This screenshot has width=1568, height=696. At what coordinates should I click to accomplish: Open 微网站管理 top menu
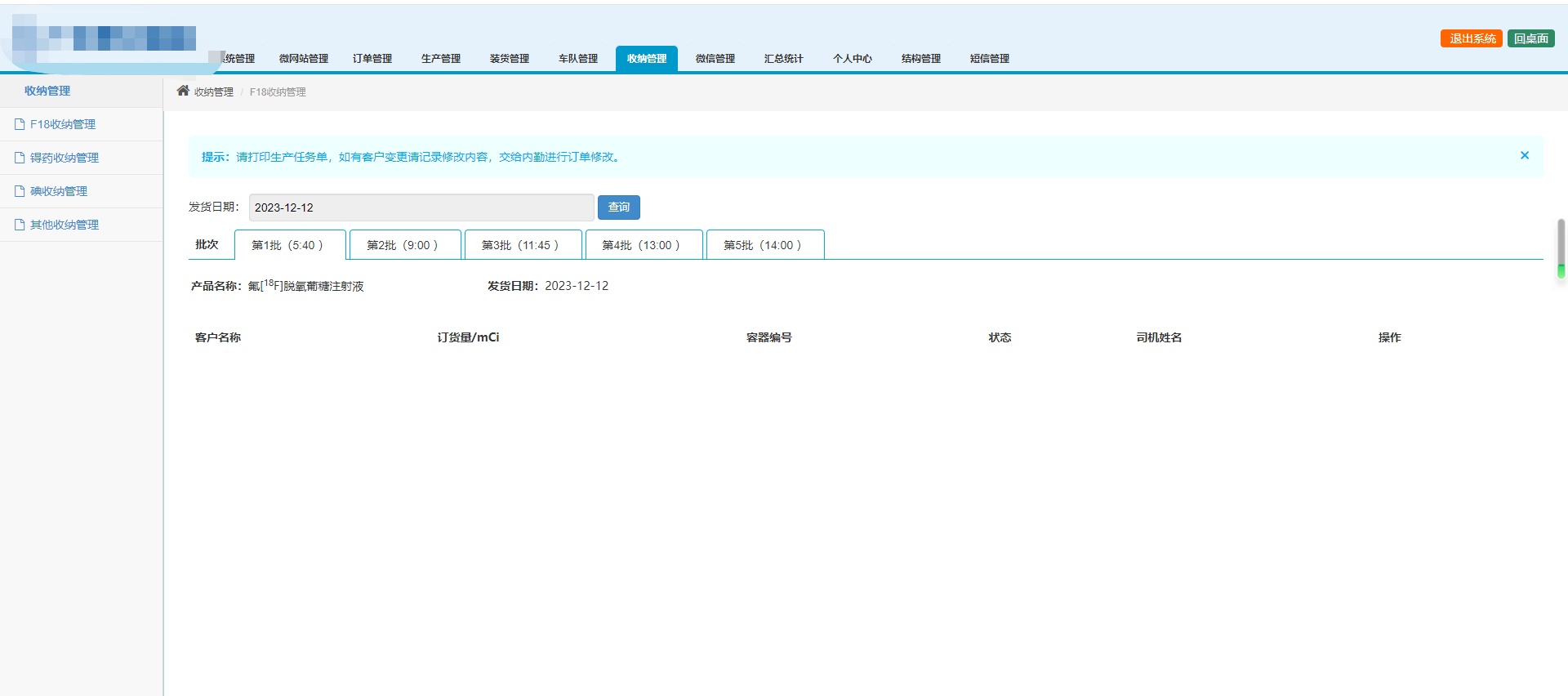(x=304, y=59)
